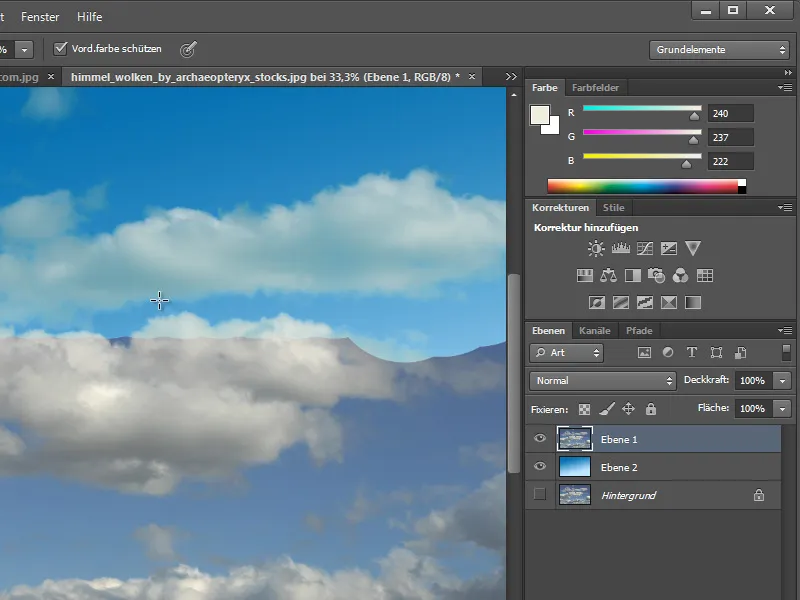Click the color spectrum ramp bar
This screenshot has width=800, height=600.
point(642,186)
